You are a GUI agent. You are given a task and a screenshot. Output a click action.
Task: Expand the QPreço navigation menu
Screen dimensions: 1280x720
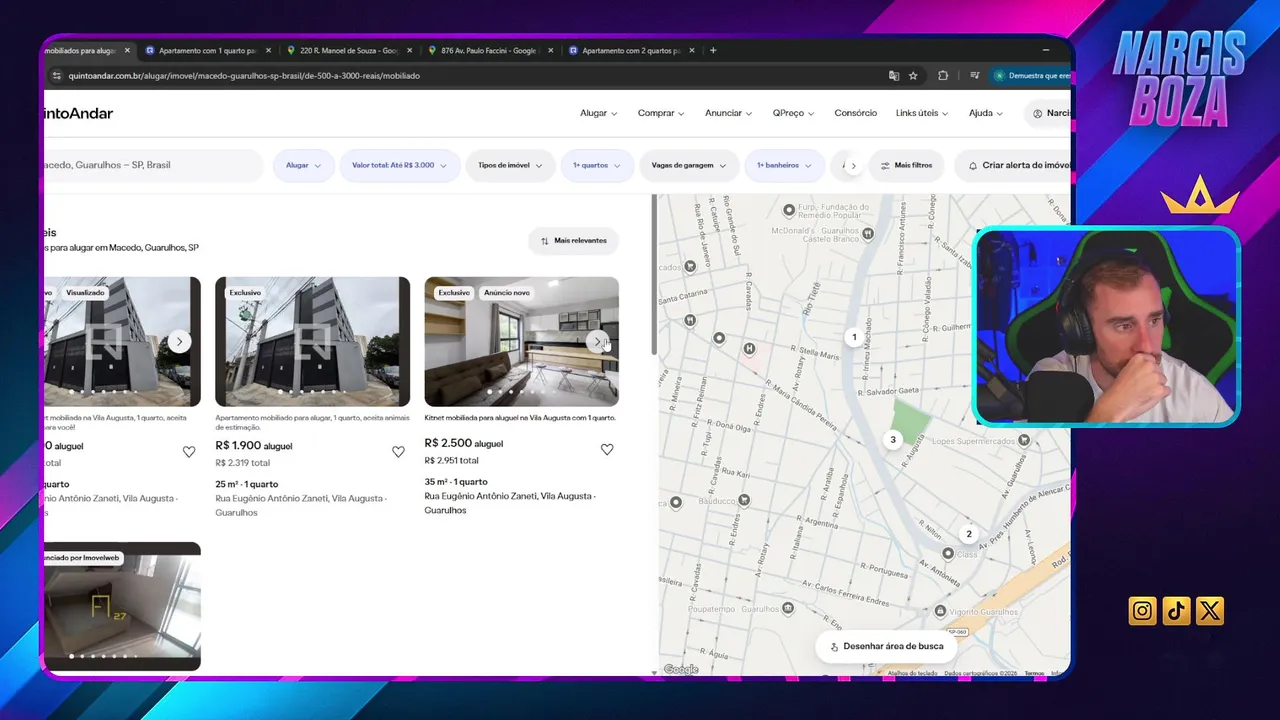pyautogui.click(x=793, y=113)
